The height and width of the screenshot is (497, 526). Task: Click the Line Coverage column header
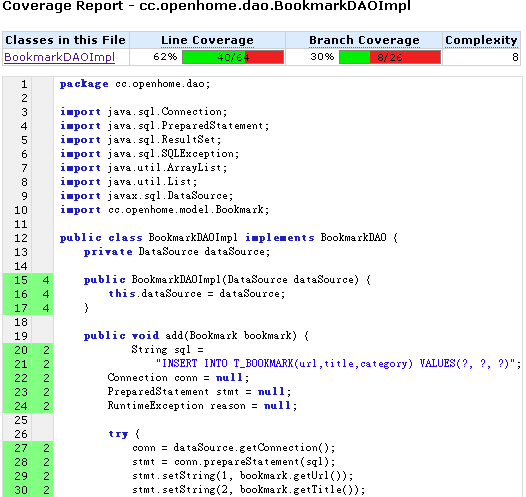207,40
